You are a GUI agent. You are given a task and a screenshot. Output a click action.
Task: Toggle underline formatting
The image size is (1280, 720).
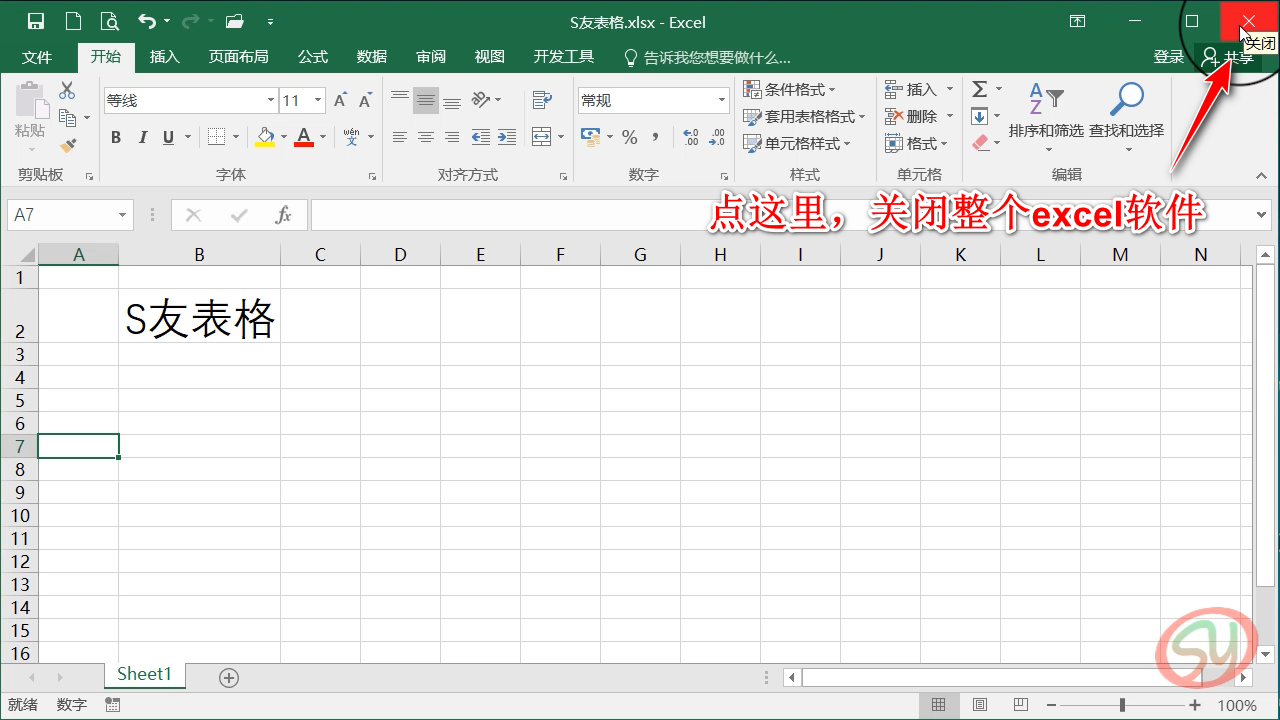point(168,137)
